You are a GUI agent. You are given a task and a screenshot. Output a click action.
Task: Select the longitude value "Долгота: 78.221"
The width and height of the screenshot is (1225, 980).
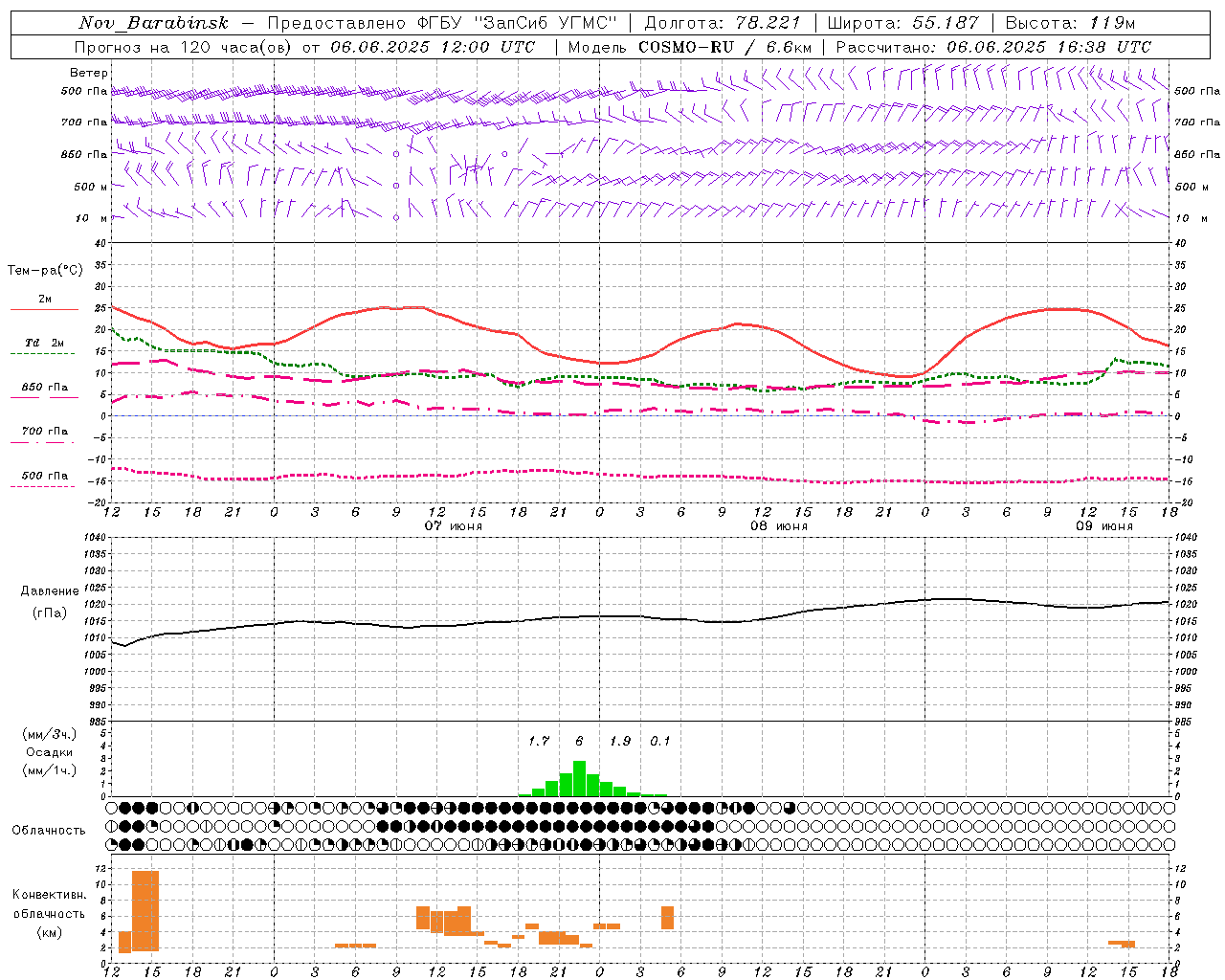tap(723, 23)
